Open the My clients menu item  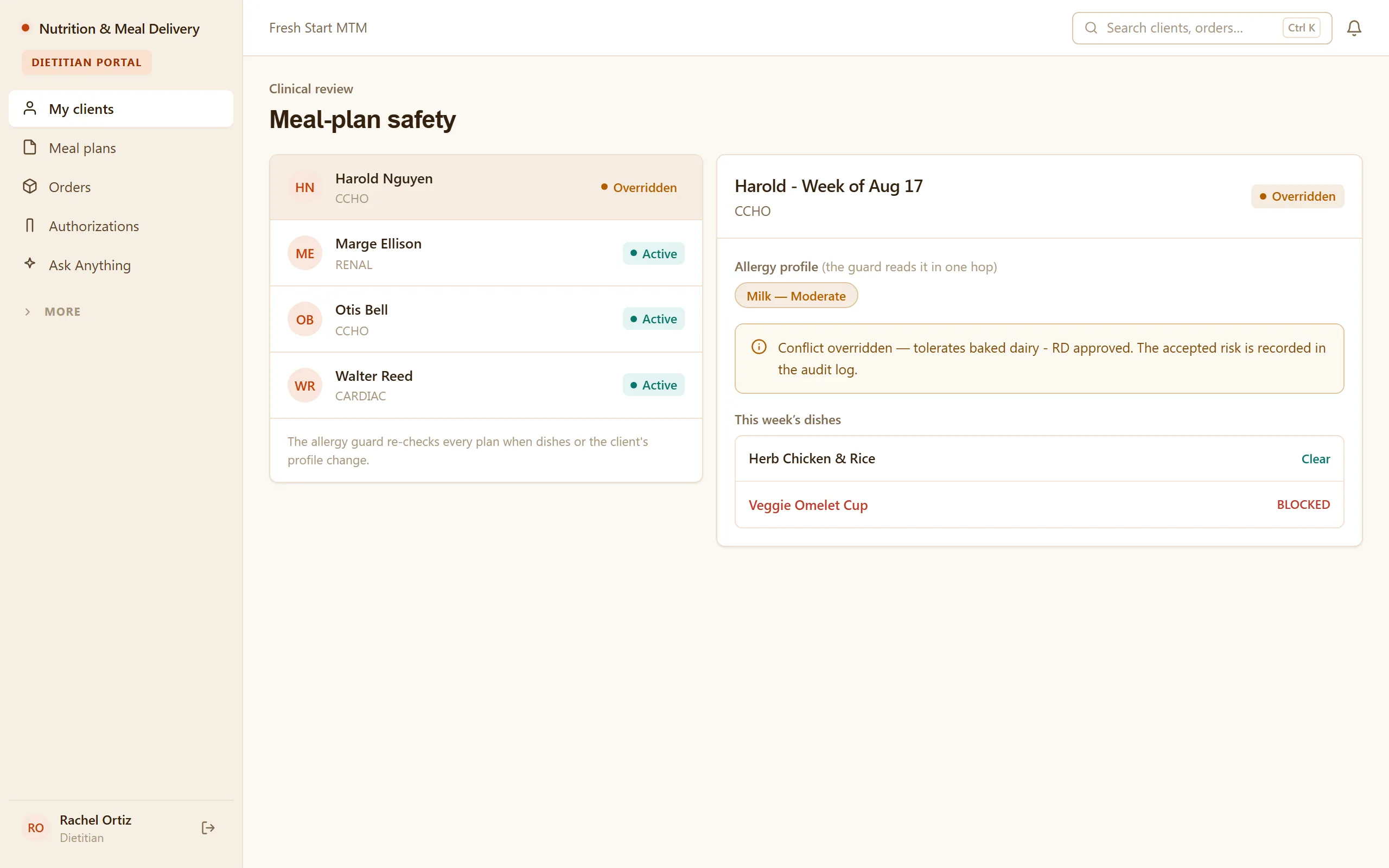[121, 108]
